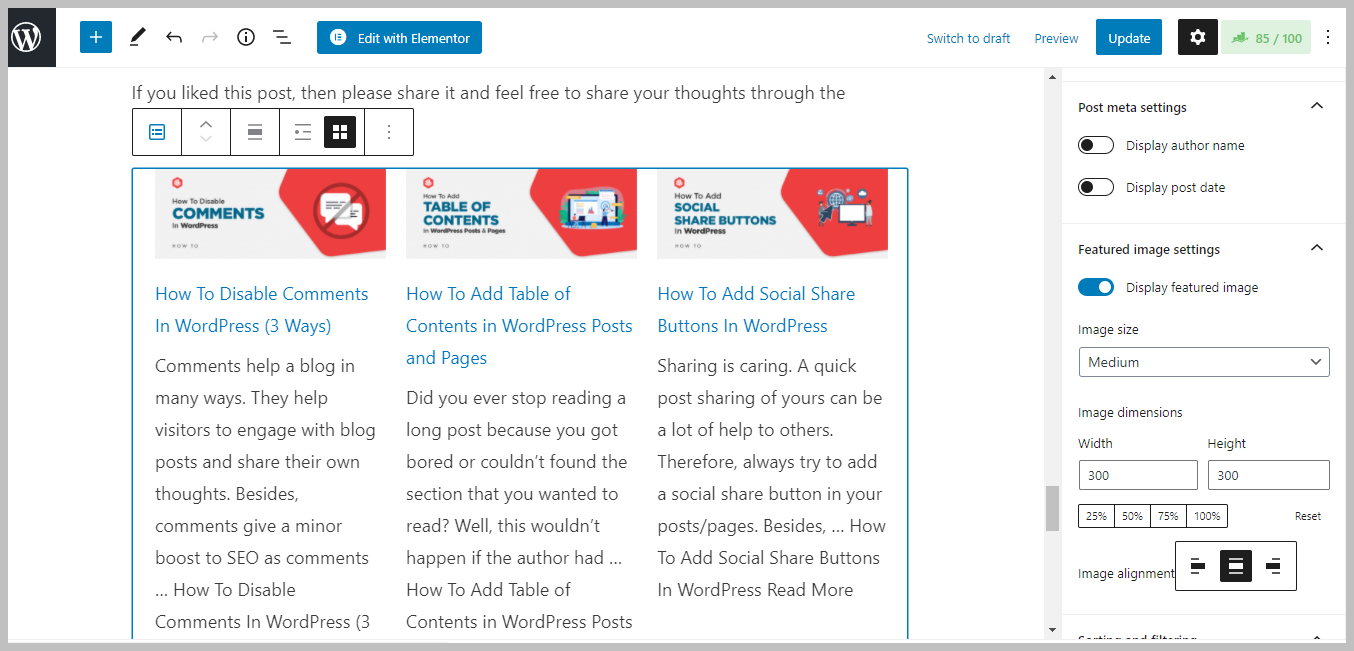
Task: Select the pencil Tools icon
Action: click(137, 38)
